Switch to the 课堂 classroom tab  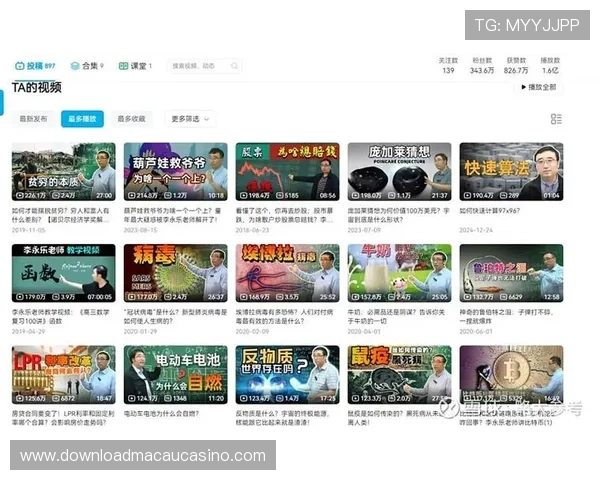[135, 66]
